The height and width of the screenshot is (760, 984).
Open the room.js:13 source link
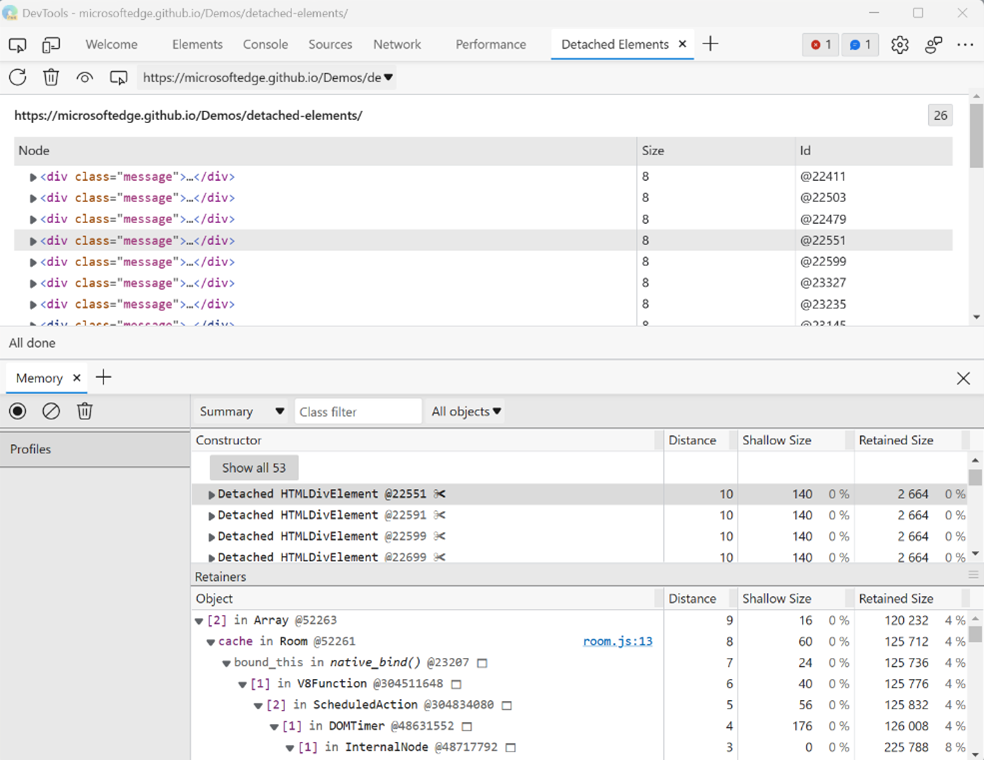[x=617, y=641]
